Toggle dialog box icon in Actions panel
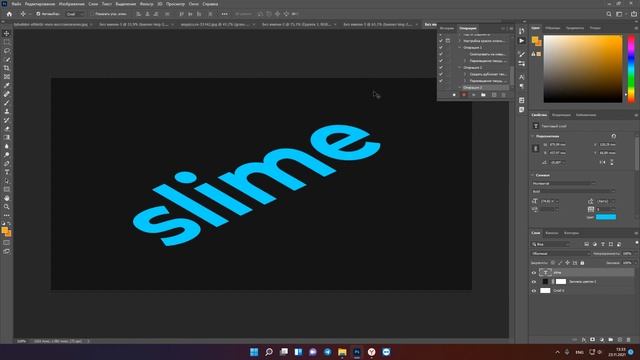Viewport: 640px width, 360px height. point(448,41)
